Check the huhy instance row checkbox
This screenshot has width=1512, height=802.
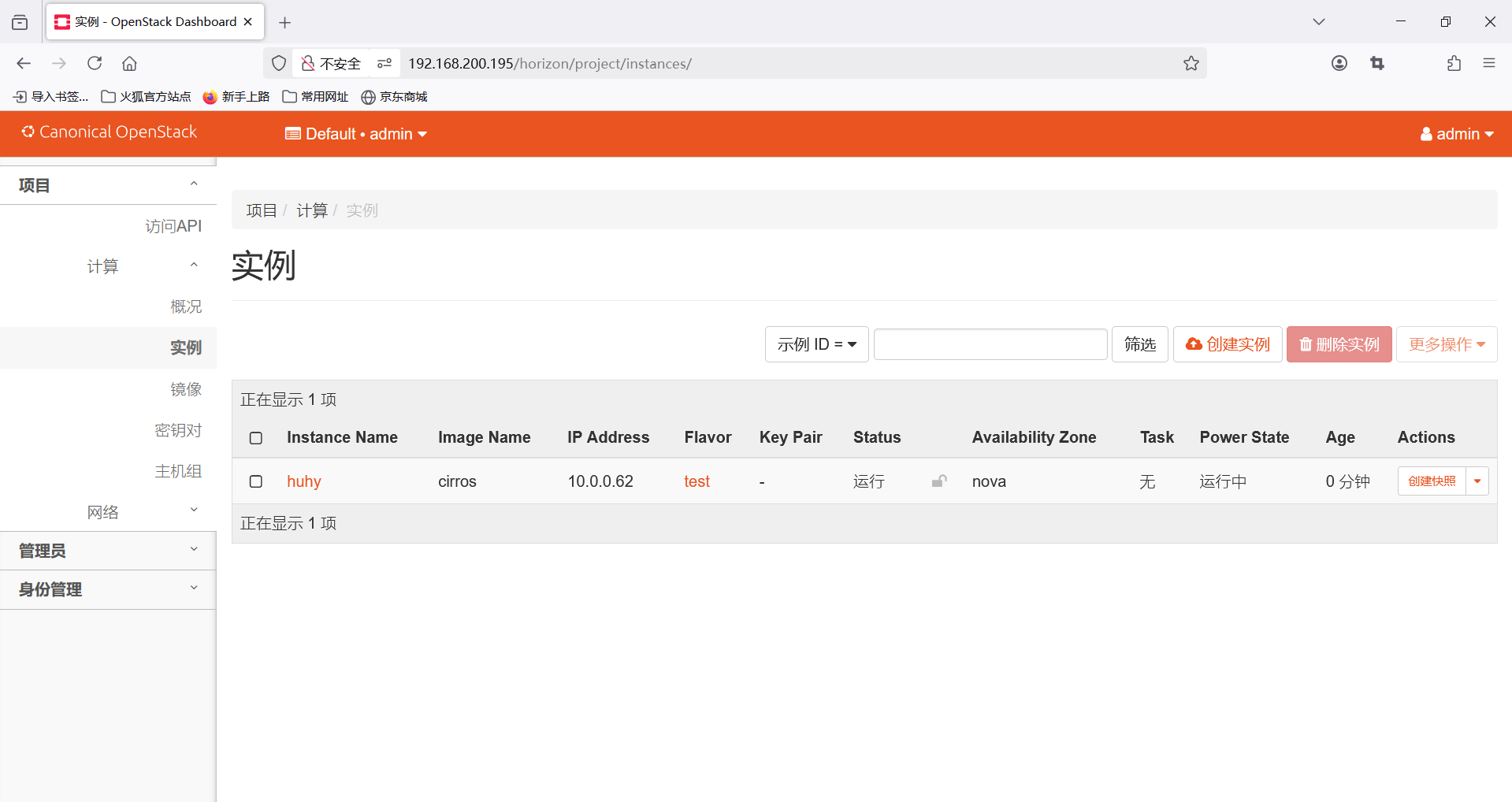coord(256,481)
